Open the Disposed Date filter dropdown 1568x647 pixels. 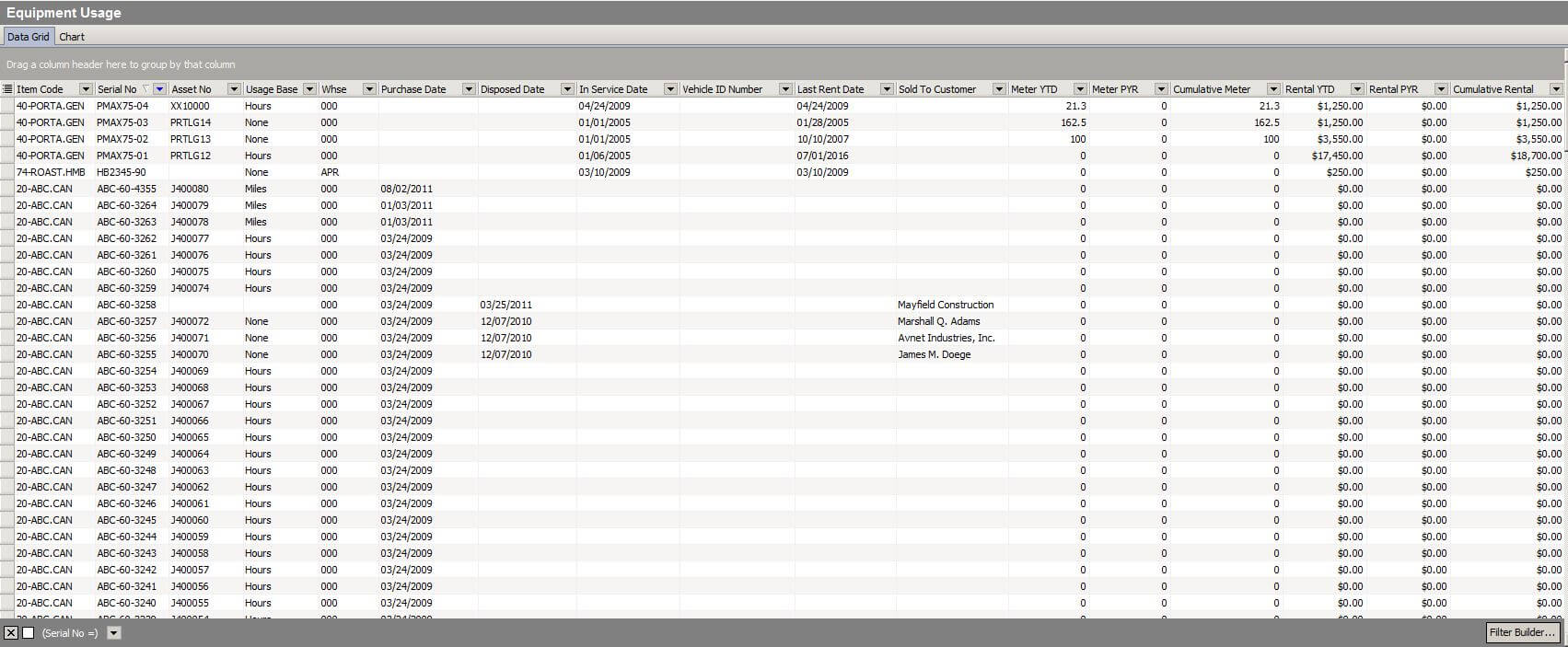coord(567,89)
